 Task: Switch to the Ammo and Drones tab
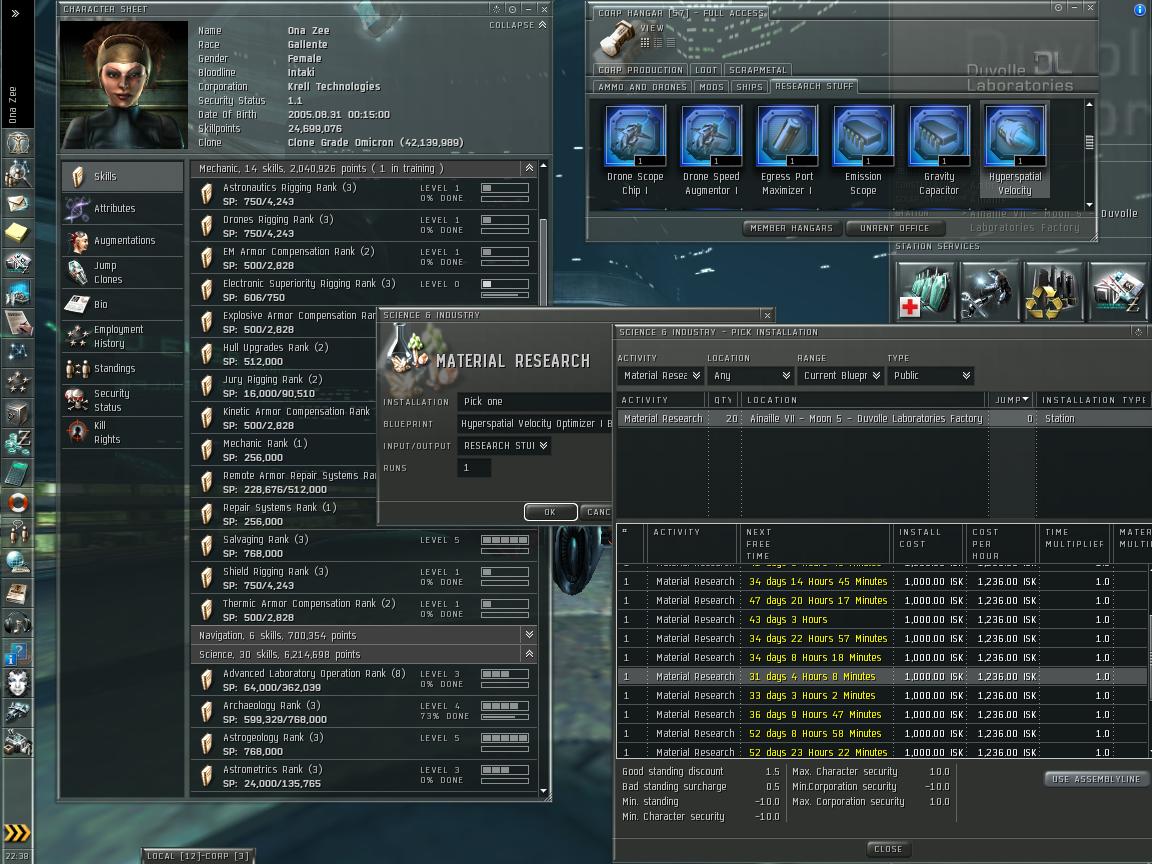pyautogui.click(x=643, y=87)
